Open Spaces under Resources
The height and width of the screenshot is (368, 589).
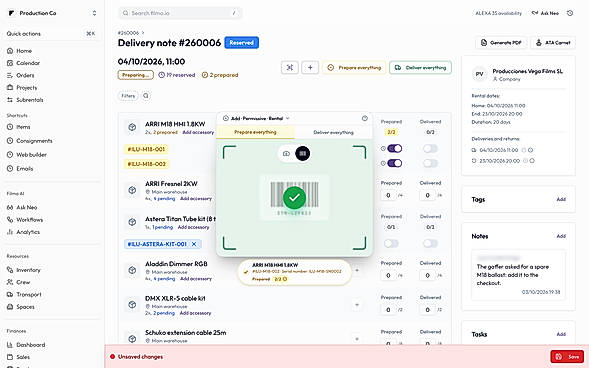(x=21, y=307)
